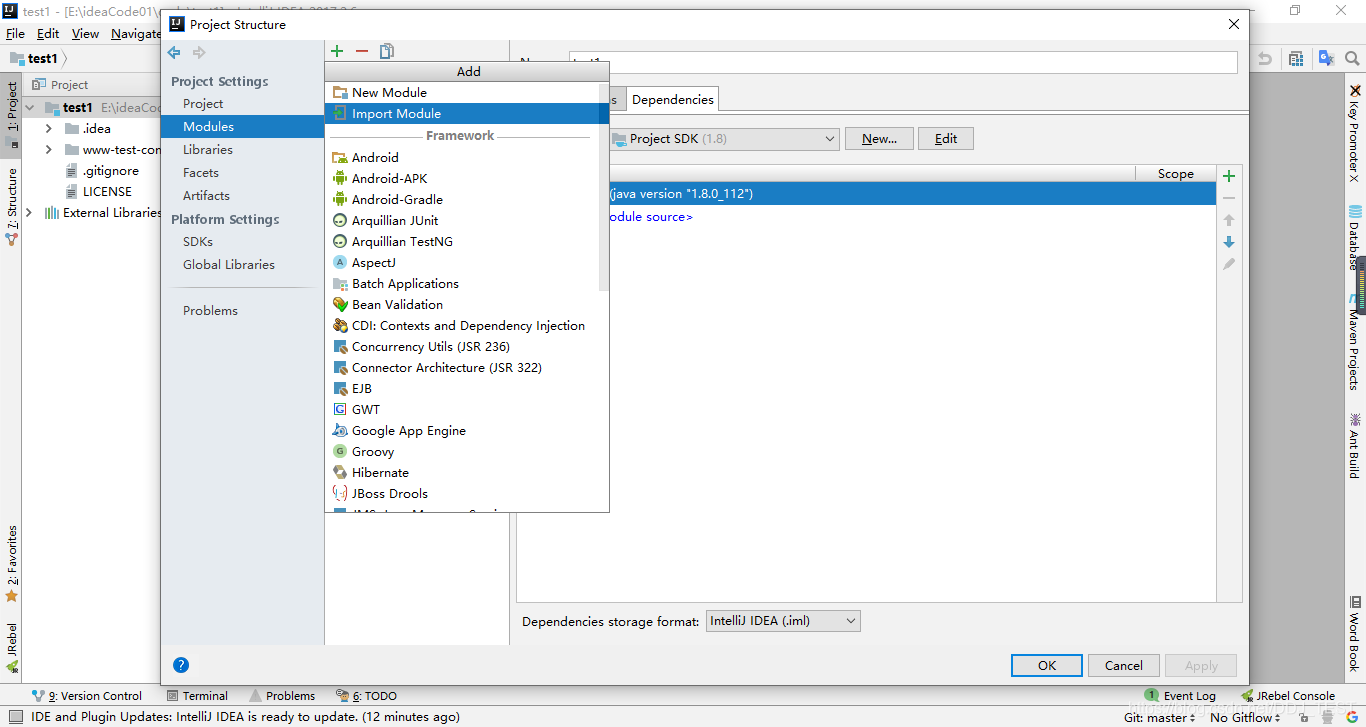1366x727 pixels.
Task: Click the Scope column header
Action: coord(1175,173)
